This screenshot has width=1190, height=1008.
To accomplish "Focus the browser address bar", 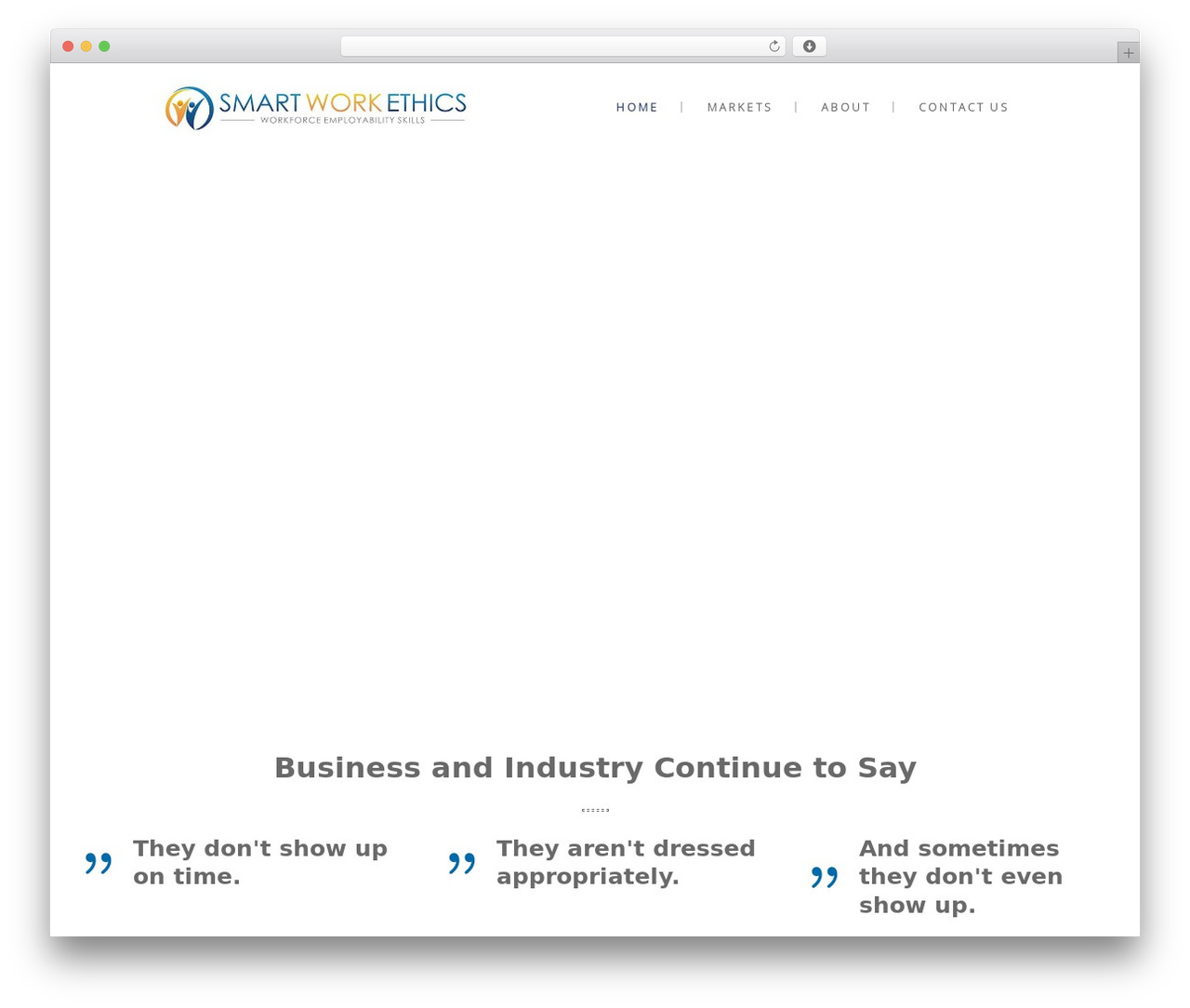I will [562, 46].
